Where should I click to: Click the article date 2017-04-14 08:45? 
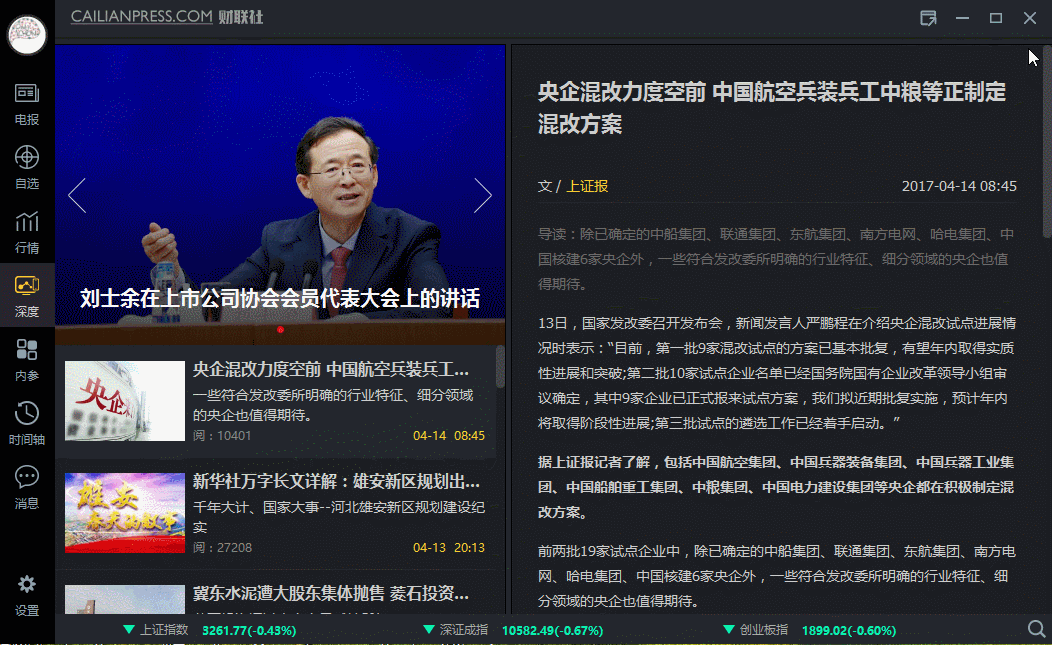(959, 186)
